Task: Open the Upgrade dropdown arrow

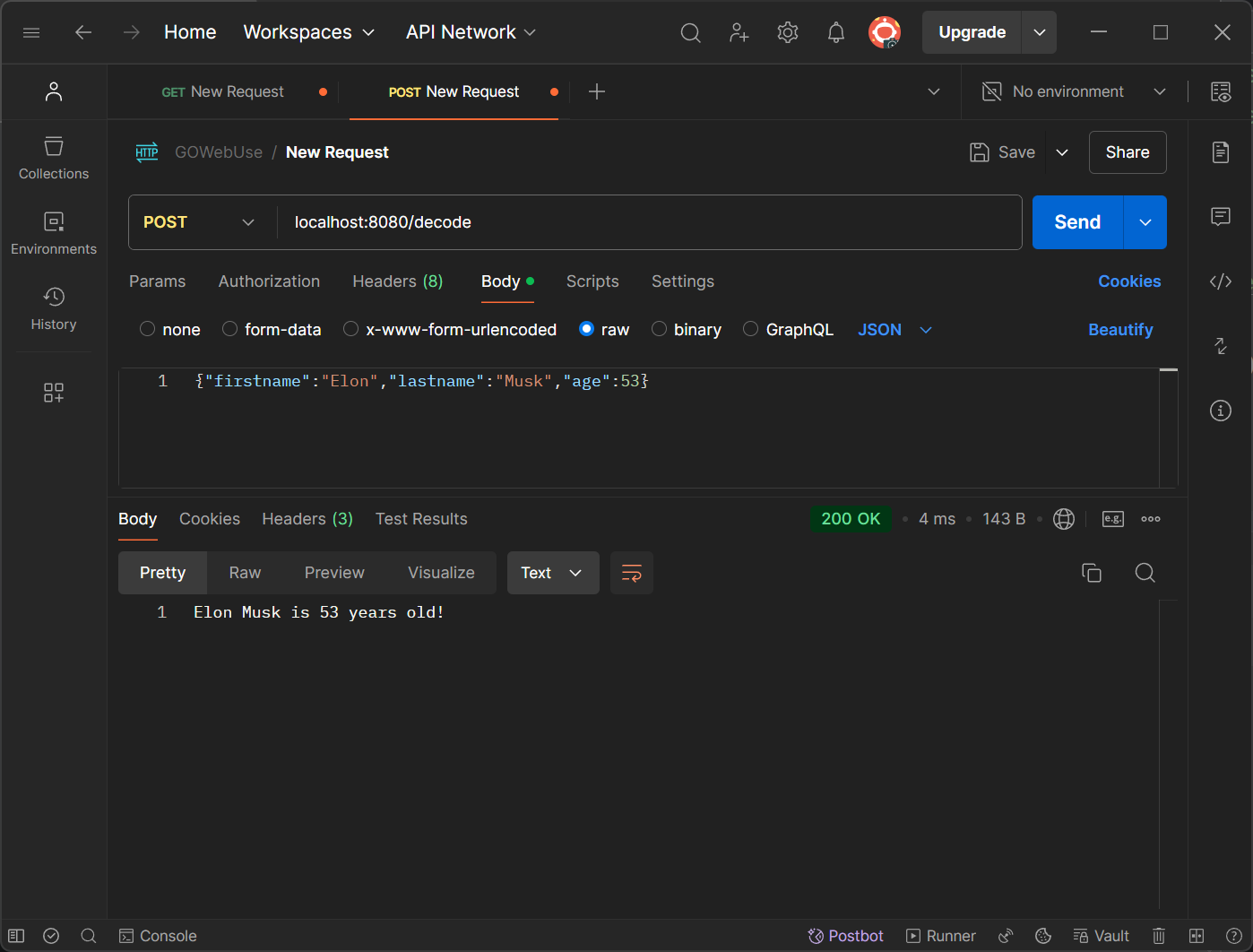Action: pyautogui.click(x=1040, y=32)
